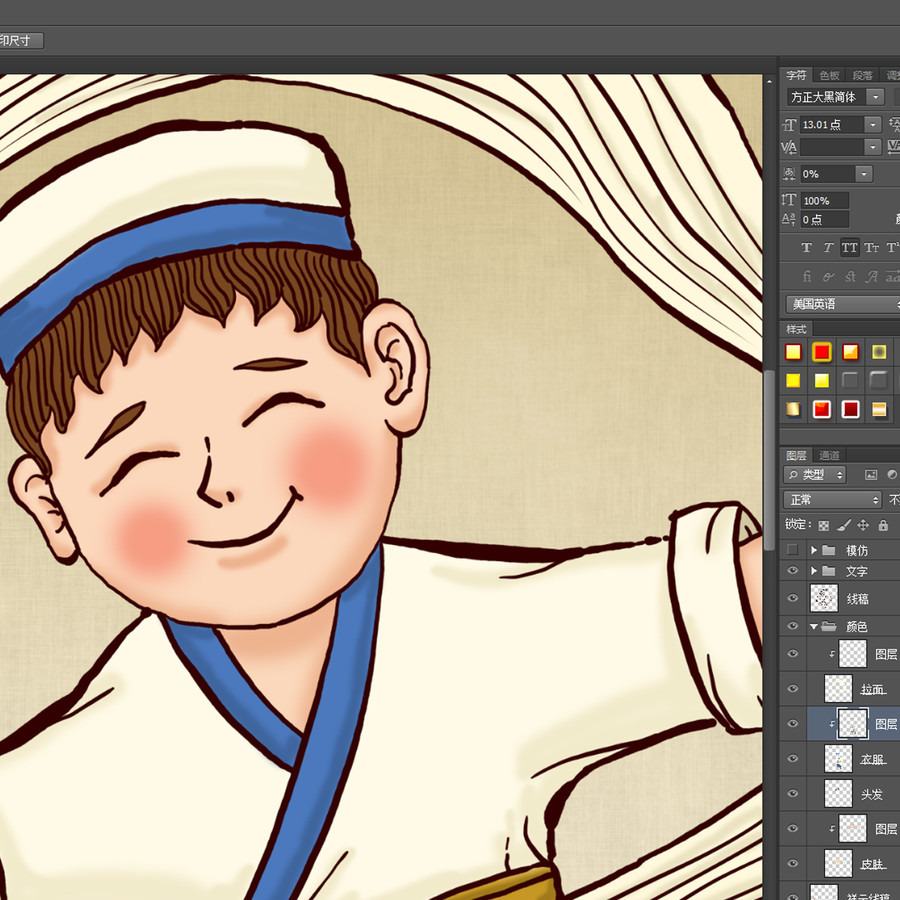Screen dimensions: 900x900
Task: Toggle the Faux Bold text style
Action: click(806, 247)
